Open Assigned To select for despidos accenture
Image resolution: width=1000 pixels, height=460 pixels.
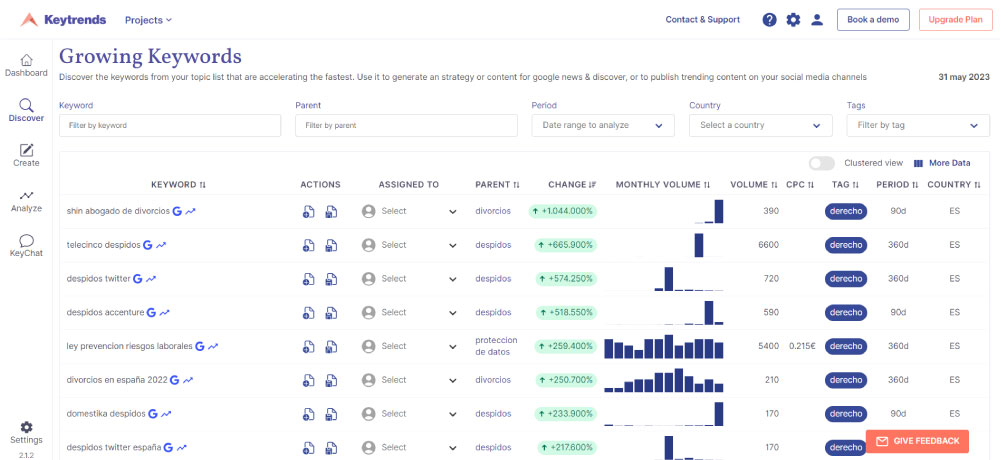tap(409, 313)
